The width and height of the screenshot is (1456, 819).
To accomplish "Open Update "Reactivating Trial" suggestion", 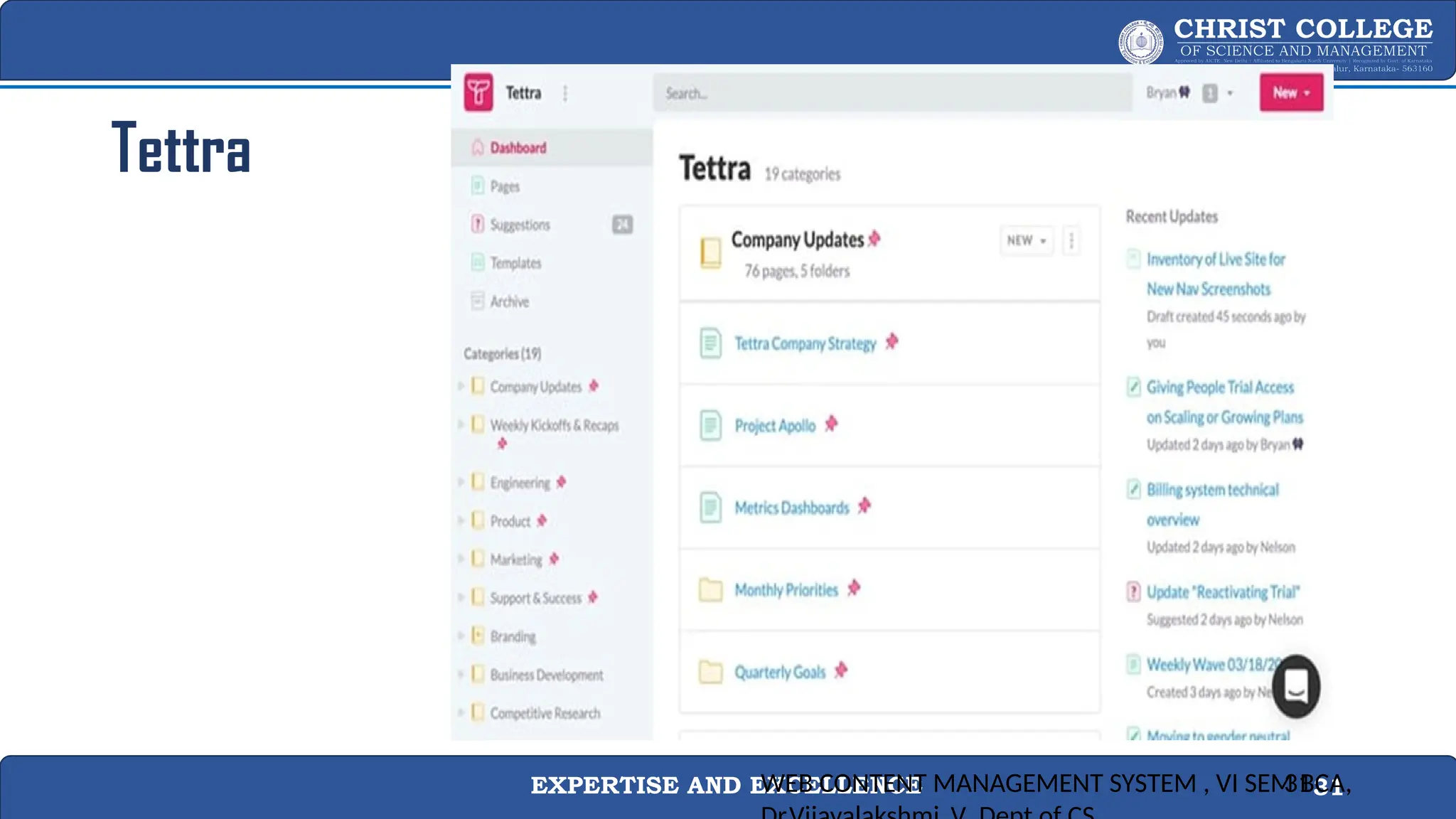I will click(x=1223, y=592).
